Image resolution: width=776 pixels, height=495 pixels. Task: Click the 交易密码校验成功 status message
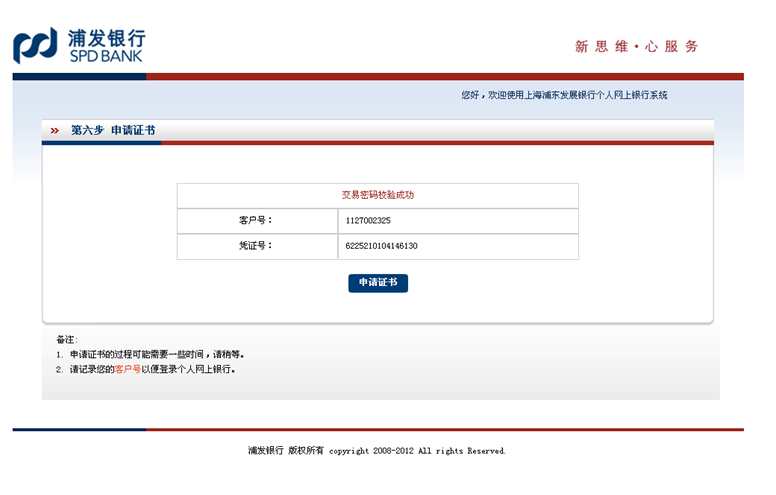tap(377, 195)
